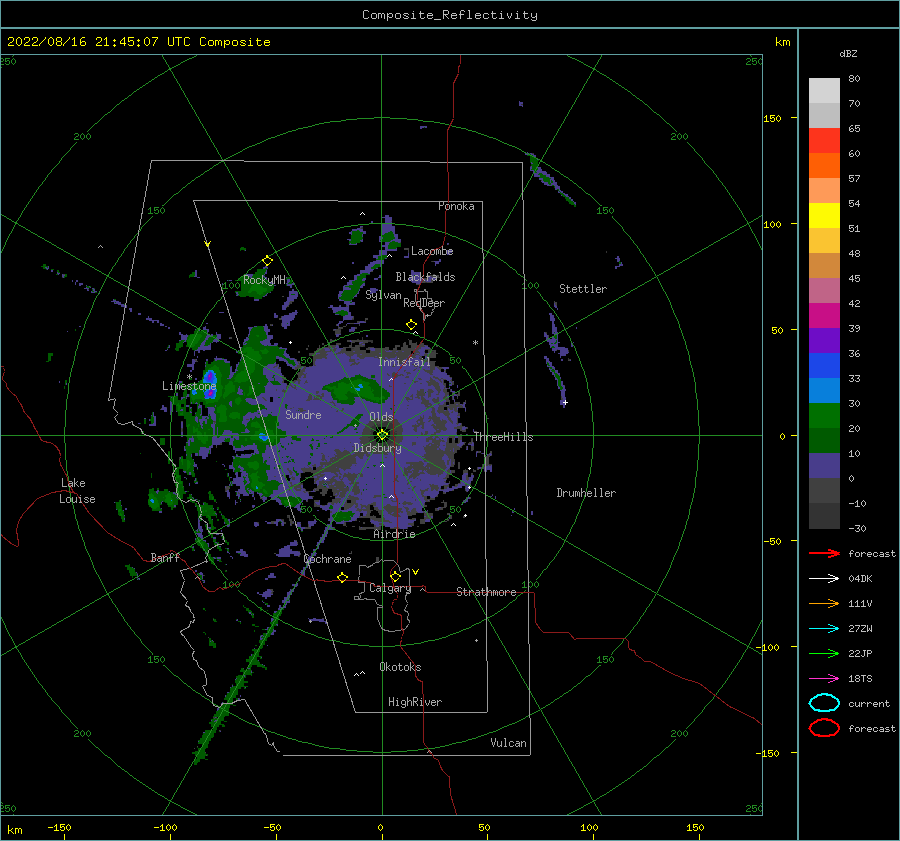Click the orange 111V arrow icon
Screen dimensions: 900x841
point(824,603)
